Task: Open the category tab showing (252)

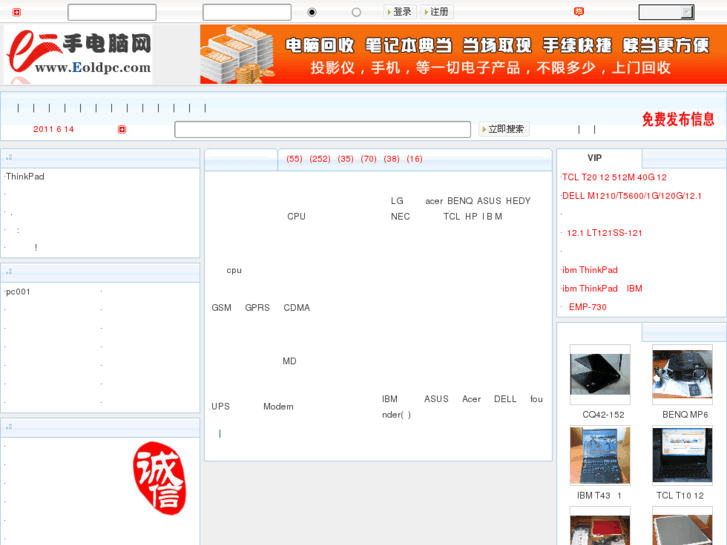Action: click(320, 159)
